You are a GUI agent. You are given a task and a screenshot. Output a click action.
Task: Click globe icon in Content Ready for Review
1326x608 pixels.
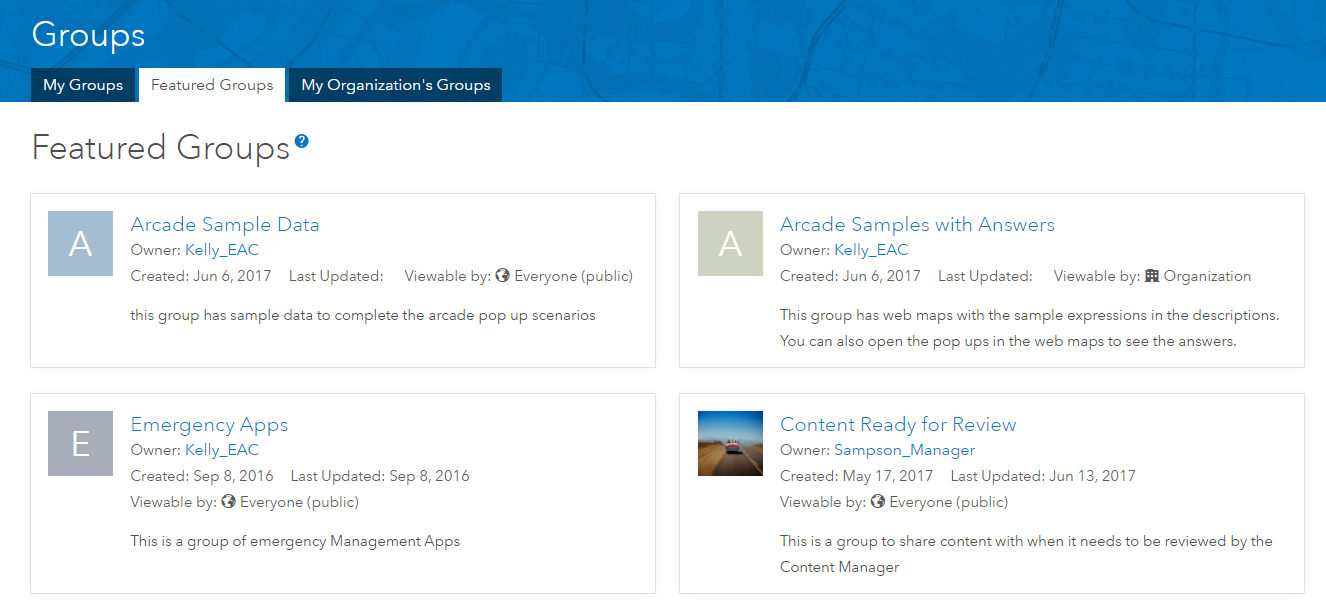coord(878,502)
